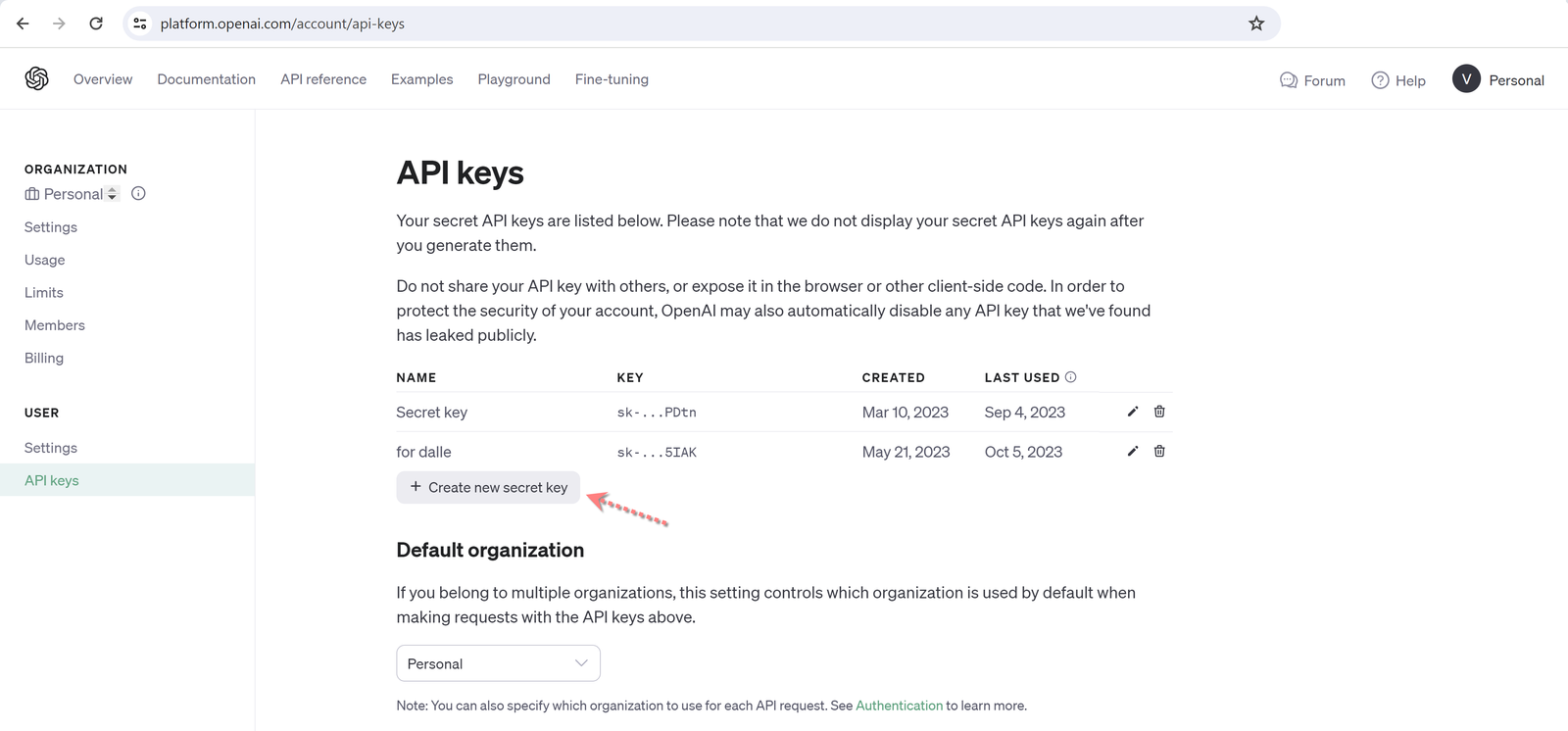Follow the Authentication link
This screenshot has height=731, width=1568.
pos(899,706)
